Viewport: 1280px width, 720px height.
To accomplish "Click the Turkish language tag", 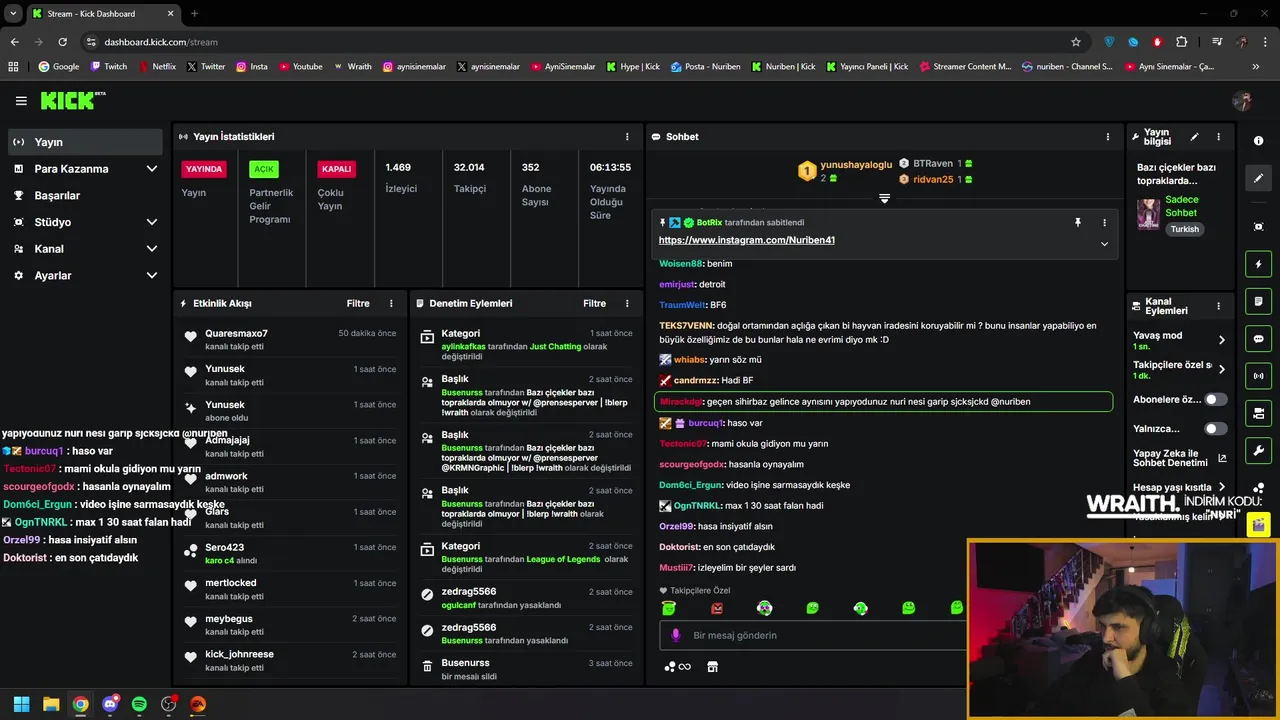I will 1184,230.
